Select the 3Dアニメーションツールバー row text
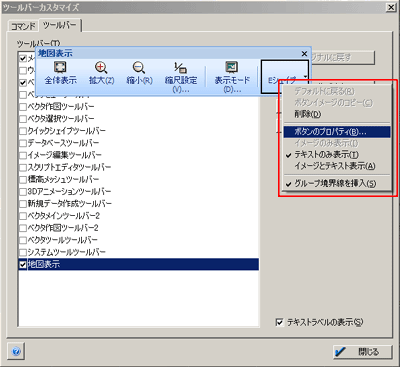The height and width of the screenshot is (367, 400). (x=69, y=192)
